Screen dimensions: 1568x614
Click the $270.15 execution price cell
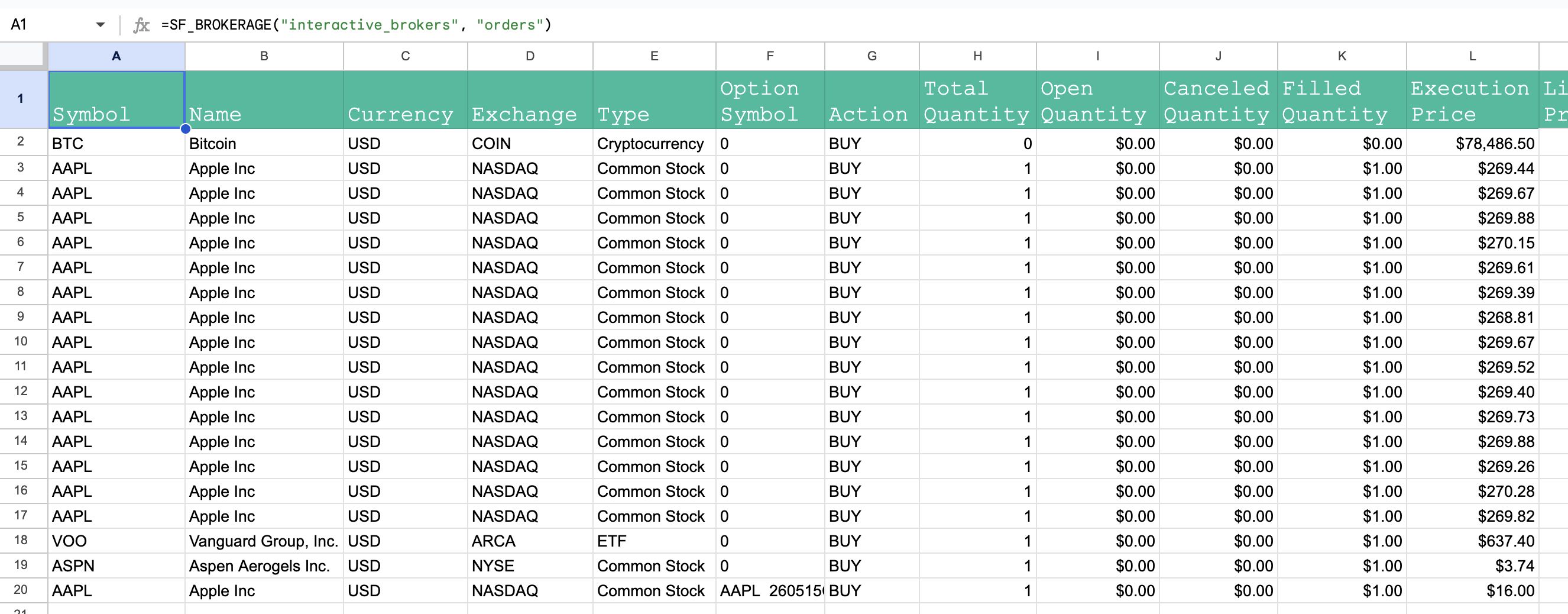(x=1472, y=243)
